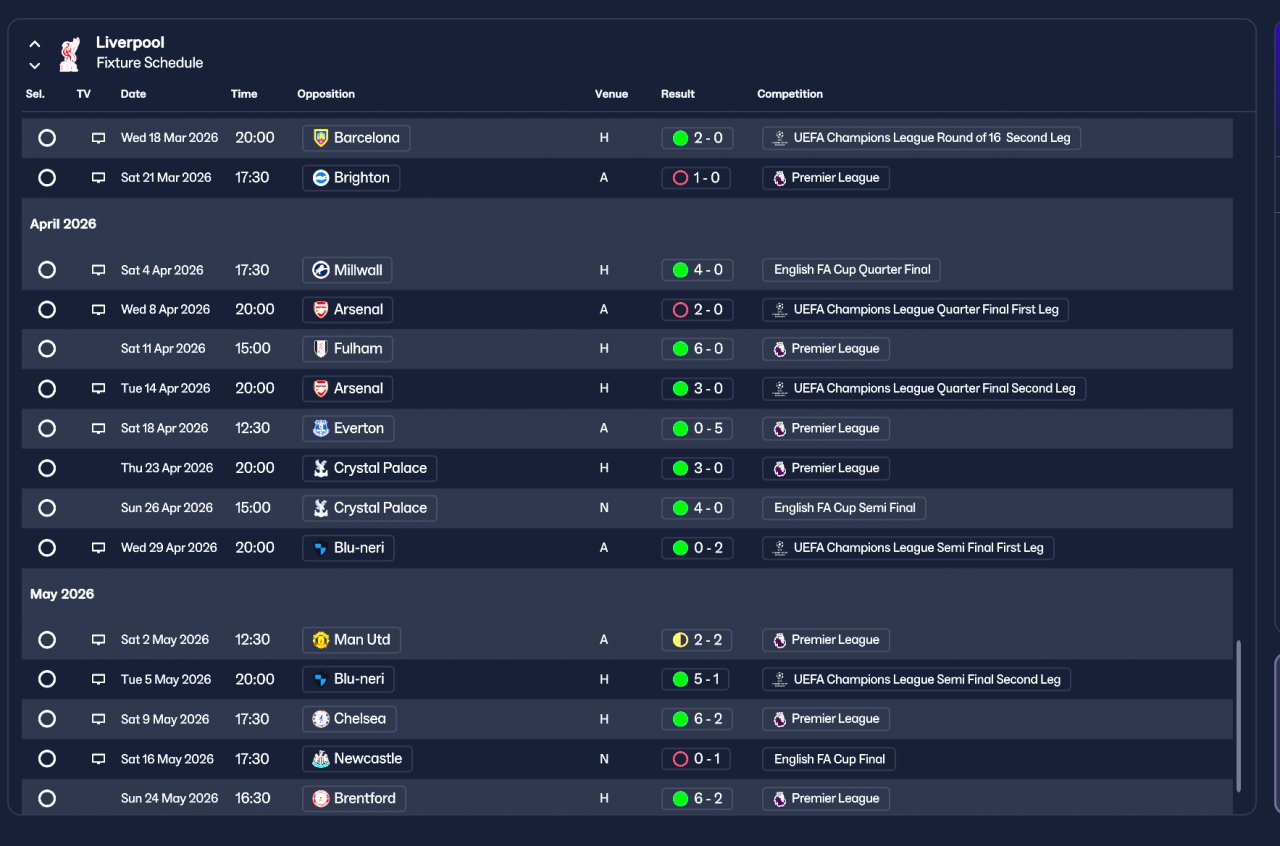Select the Man Utd fixture radio button

[x=47, y=640]
